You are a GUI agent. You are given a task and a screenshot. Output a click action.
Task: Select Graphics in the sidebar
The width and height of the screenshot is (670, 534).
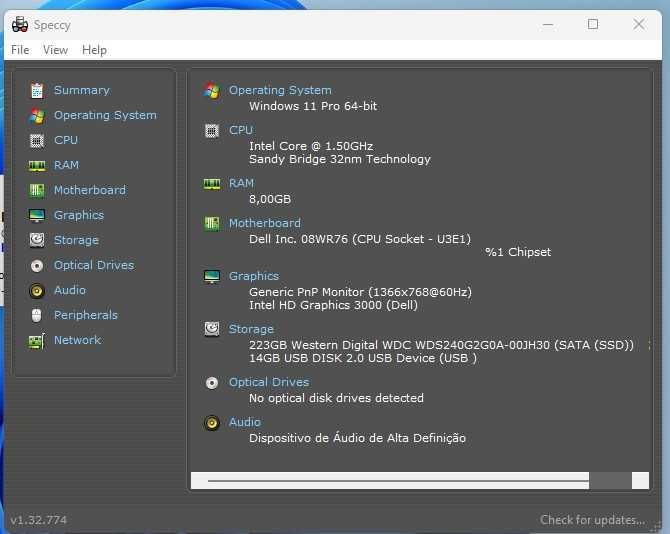click(x=79, y=215)
